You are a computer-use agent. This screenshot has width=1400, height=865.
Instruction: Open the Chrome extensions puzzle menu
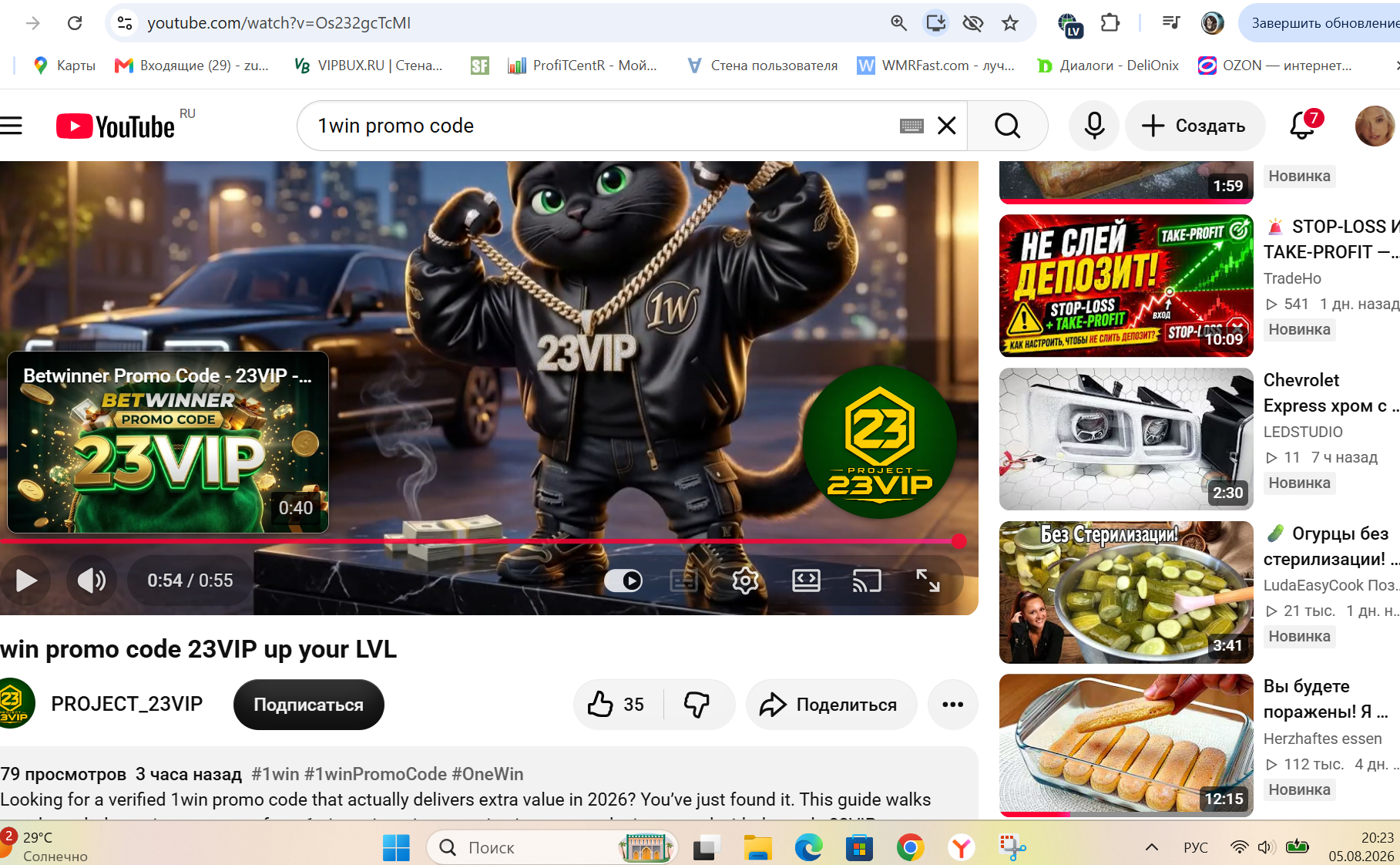click(x=1110, y=23)
